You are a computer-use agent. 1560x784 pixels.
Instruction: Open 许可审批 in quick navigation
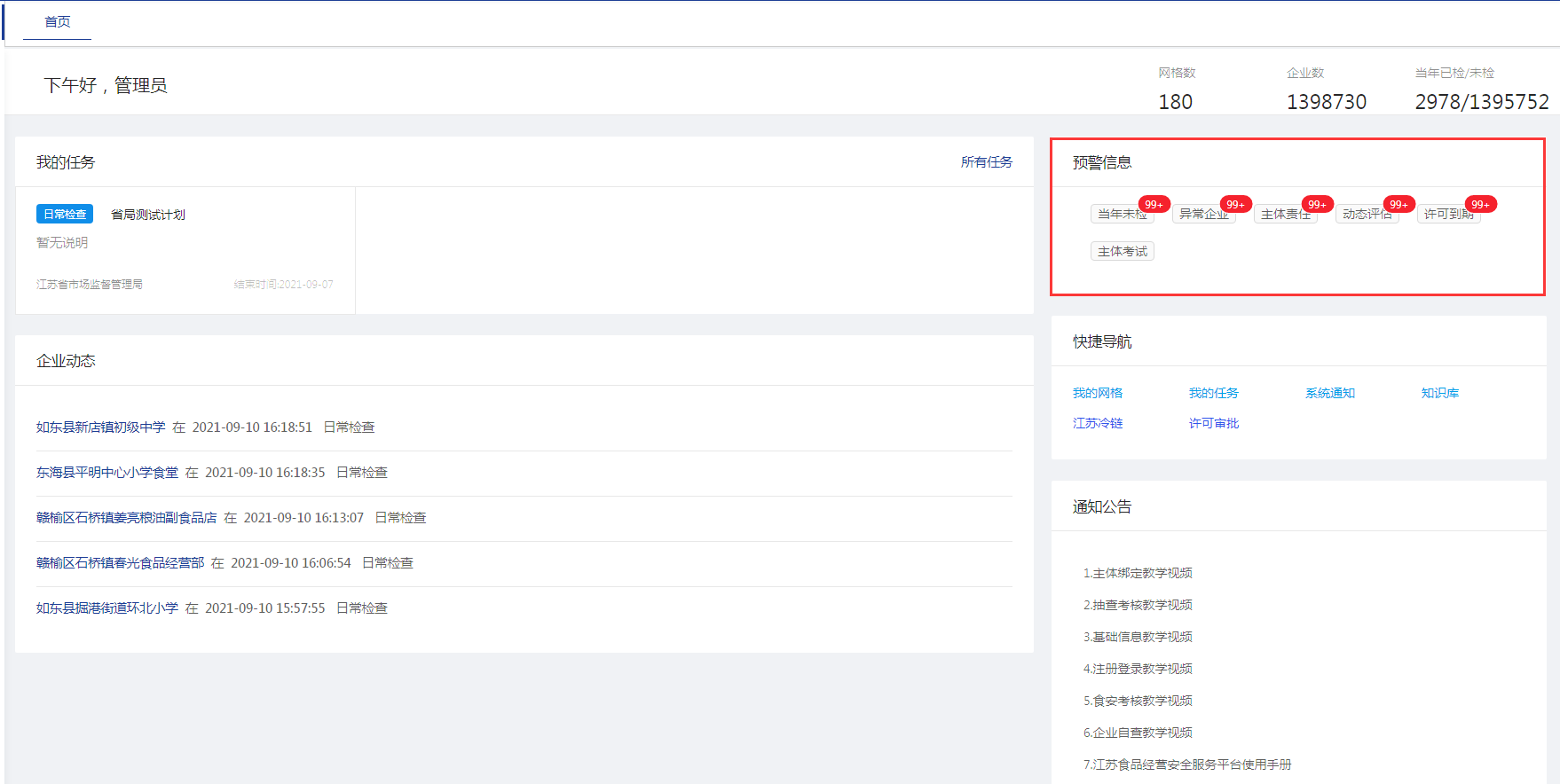click(x=1213, y=424)
